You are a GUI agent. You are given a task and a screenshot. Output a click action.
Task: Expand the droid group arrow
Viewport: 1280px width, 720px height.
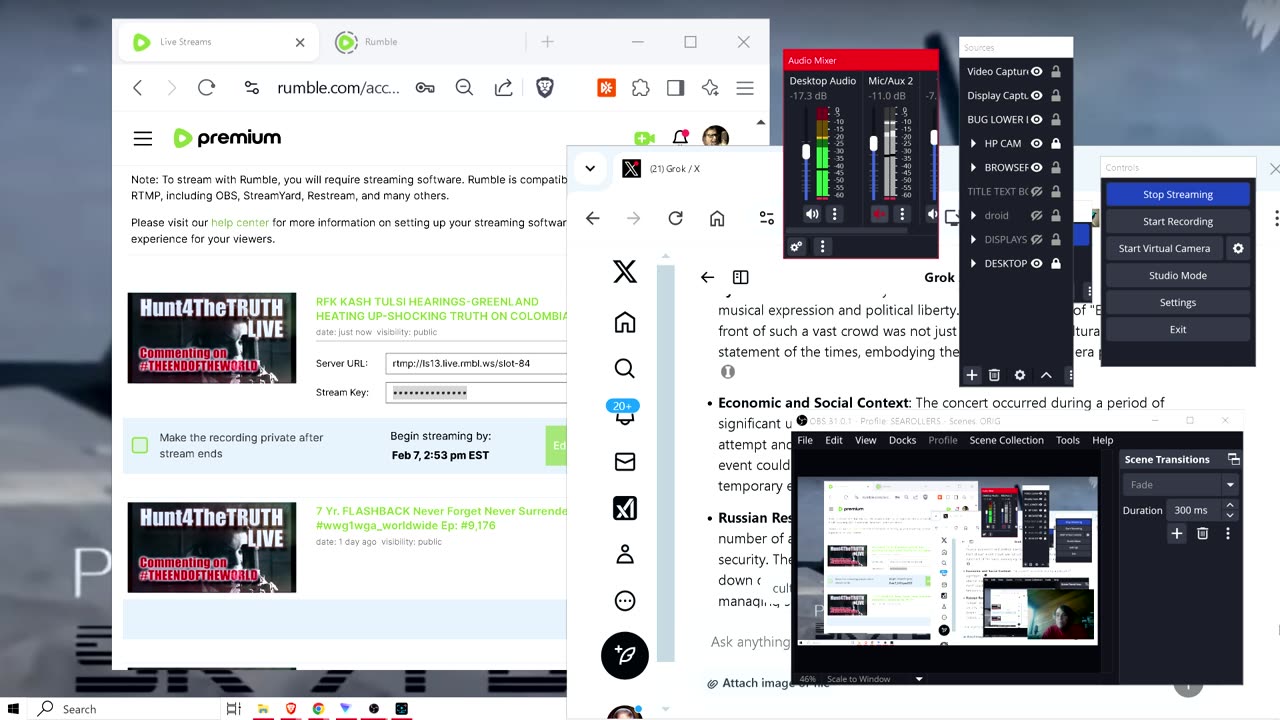[x=973, y=215]
